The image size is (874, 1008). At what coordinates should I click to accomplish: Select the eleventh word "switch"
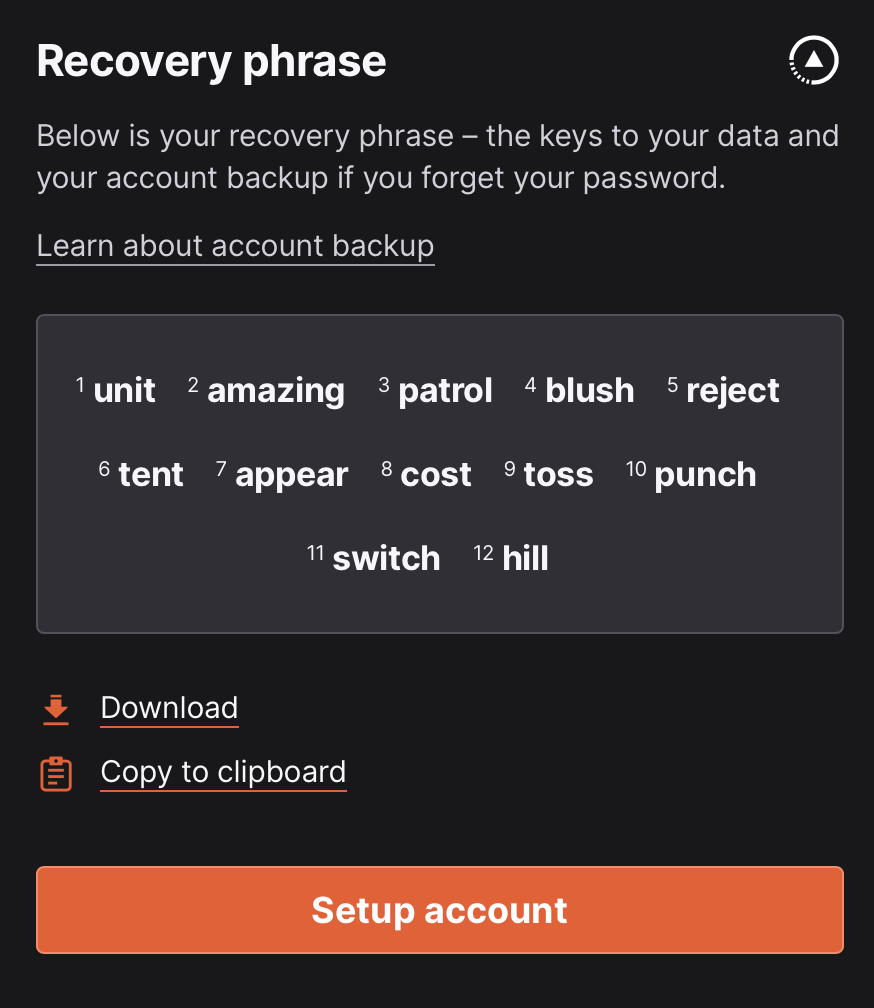point(386,558)
